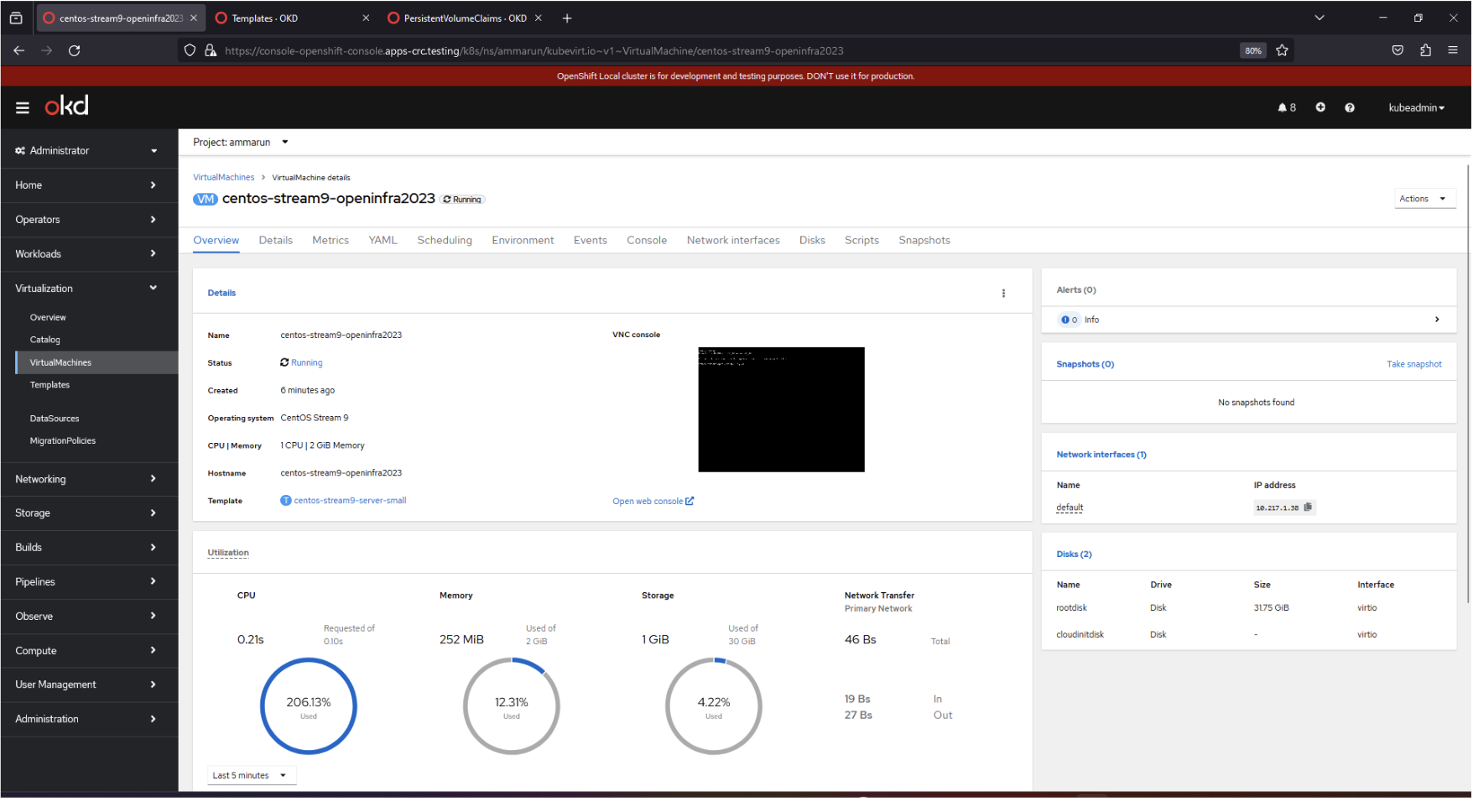Expand the Administration navigation section
The image size is (1473, 812).
click(89, 720)
